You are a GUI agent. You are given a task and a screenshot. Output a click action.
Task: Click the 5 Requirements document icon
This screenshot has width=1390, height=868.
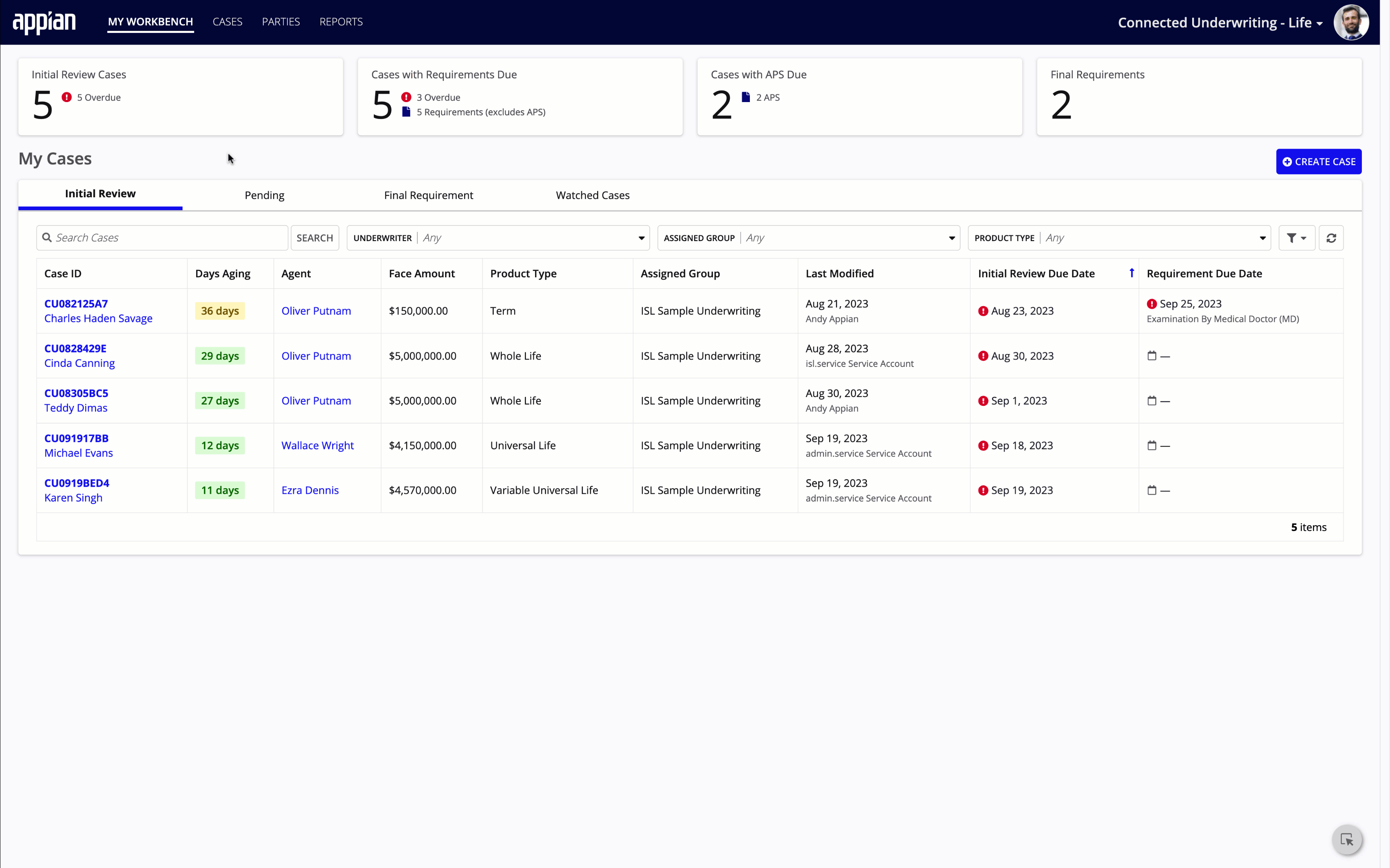coord(406,111)
